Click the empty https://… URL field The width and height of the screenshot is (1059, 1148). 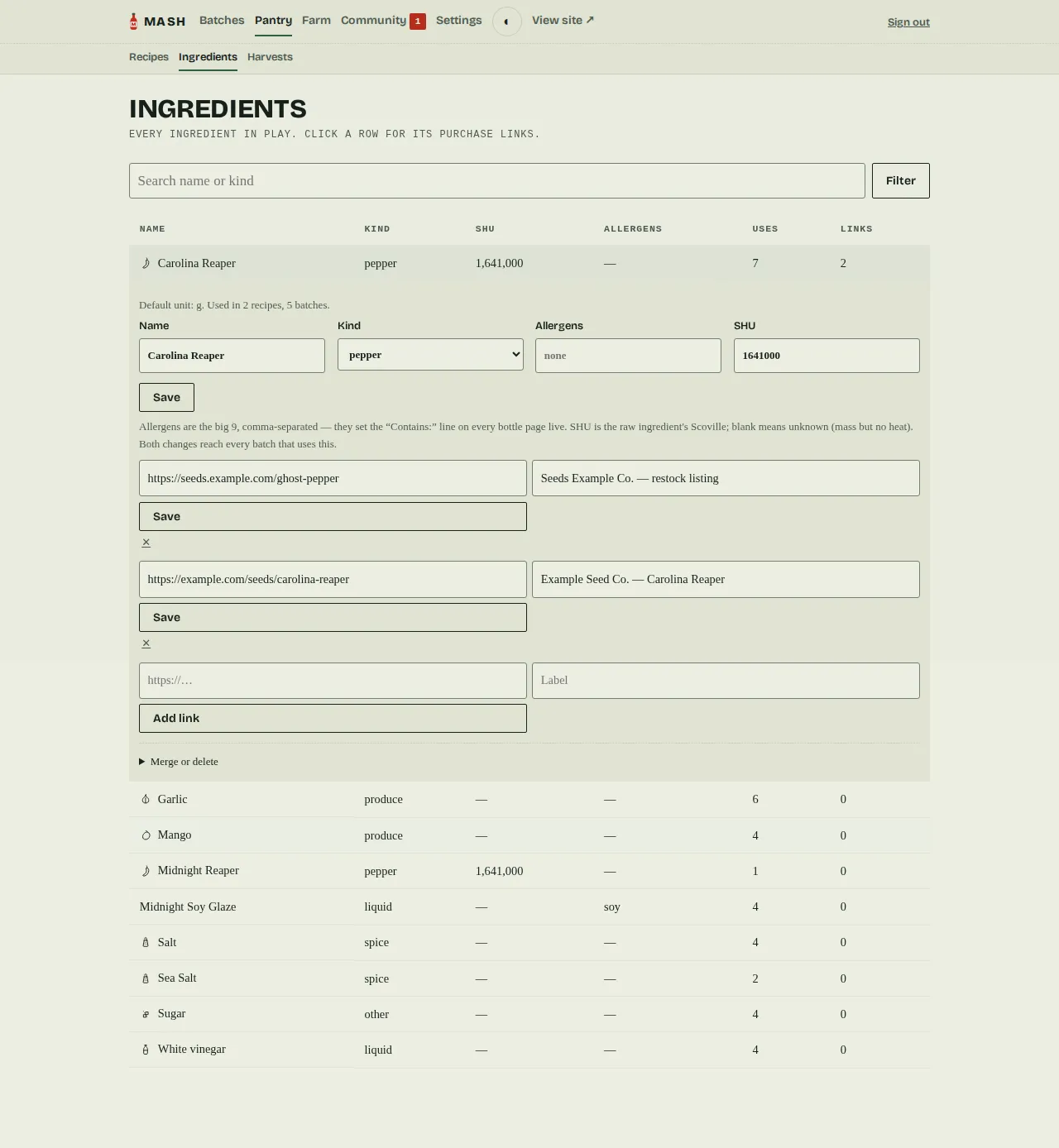[x=333, y=681]
